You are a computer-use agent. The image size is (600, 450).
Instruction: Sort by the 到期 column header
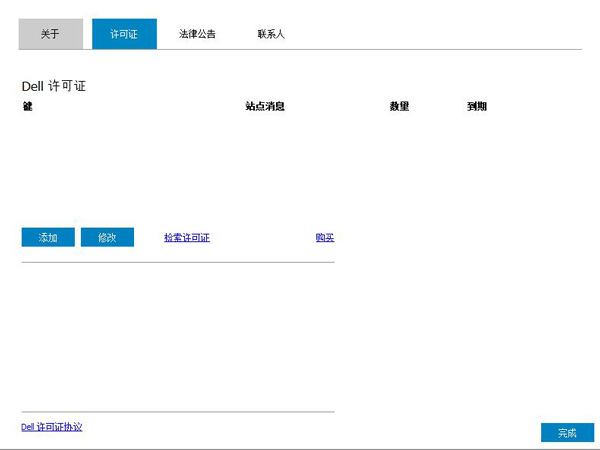[x=476, y=107]
